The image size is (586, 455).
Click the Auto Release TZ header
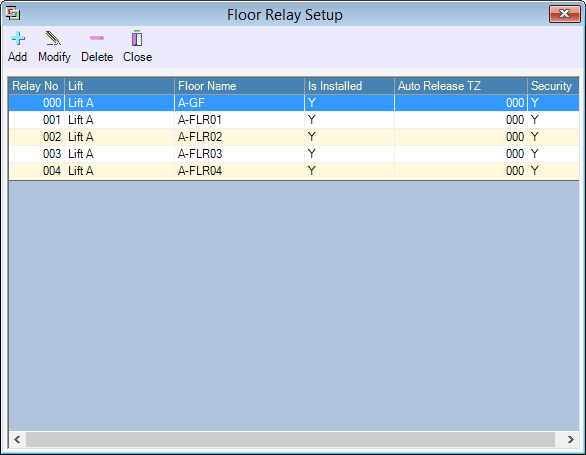pyautogui.click(x=460, y=86)
